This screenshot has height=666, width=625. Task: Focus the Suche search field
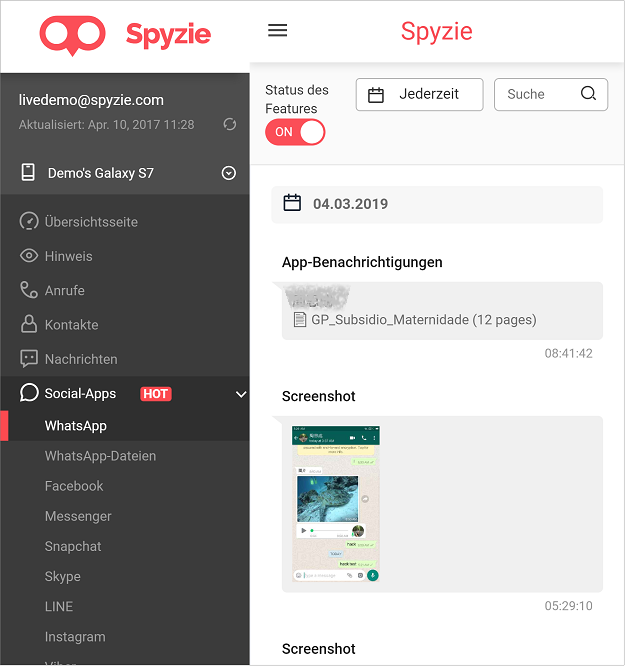click(x=551, y=94)
